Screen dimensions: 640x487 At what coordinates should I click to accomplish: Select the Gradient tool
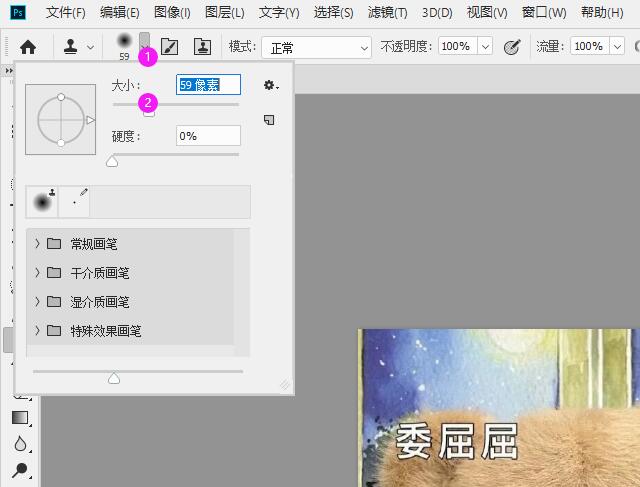(20, 418)
